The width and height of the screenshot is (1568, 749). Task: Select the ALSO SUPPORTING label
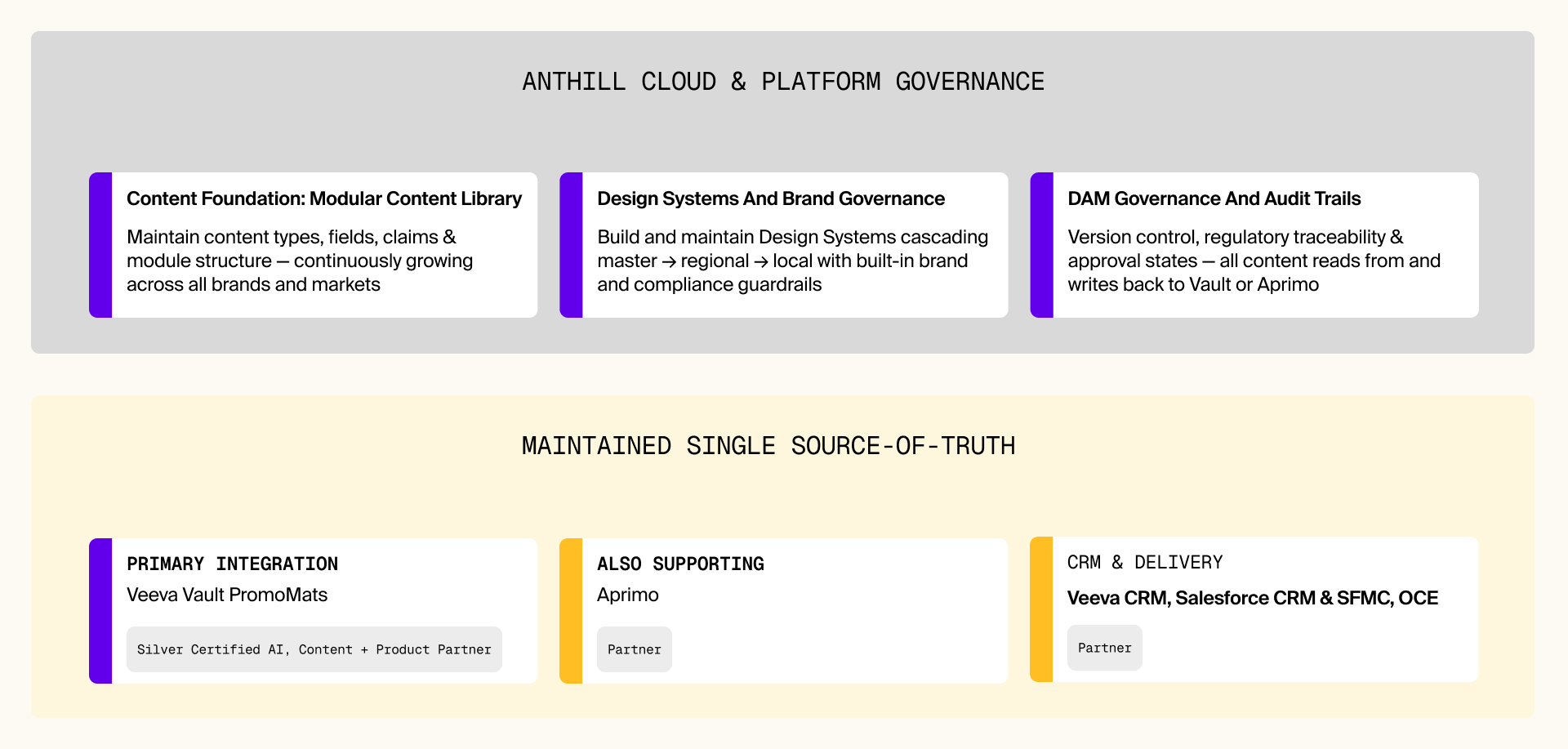pyautogui.click(x=680, y=564)
